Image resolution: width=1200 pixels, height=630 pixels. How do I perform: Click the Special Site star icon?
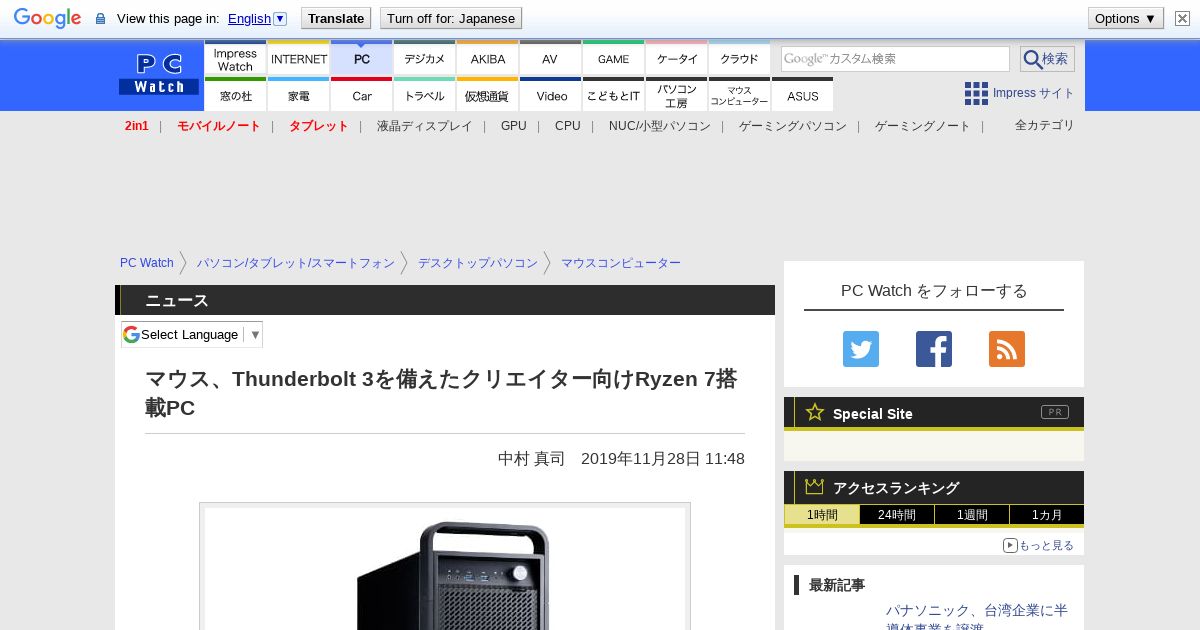pyautogui.click(x=815, y=412)
